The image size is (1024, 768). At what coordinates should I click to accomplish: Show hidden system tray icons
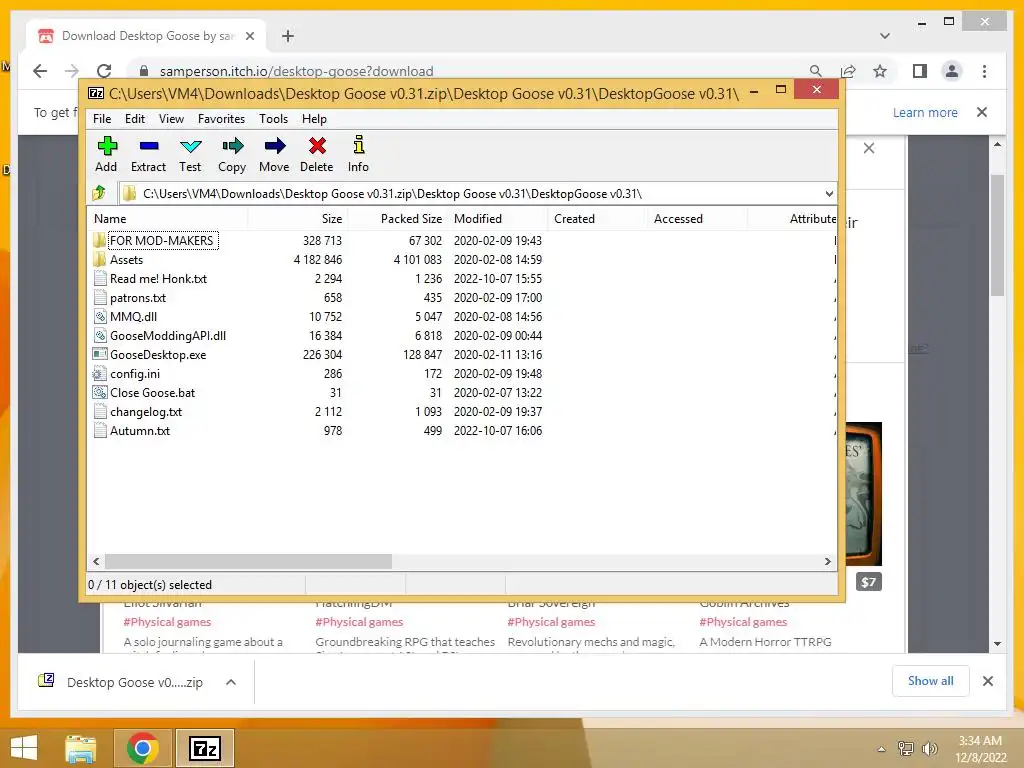(882, 749)
